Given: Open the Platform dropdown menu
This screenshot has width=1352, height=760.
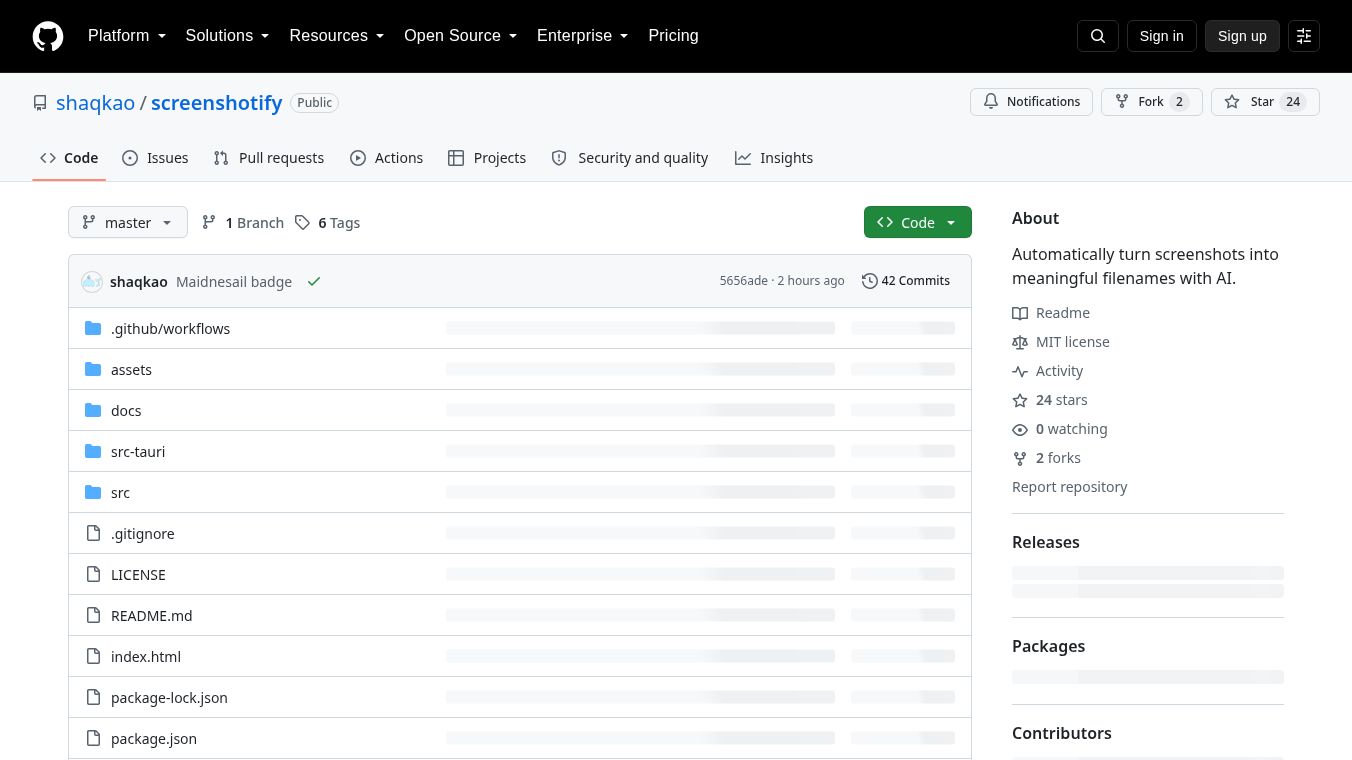Looking at the screenshot, I should (x=127, y=36).
